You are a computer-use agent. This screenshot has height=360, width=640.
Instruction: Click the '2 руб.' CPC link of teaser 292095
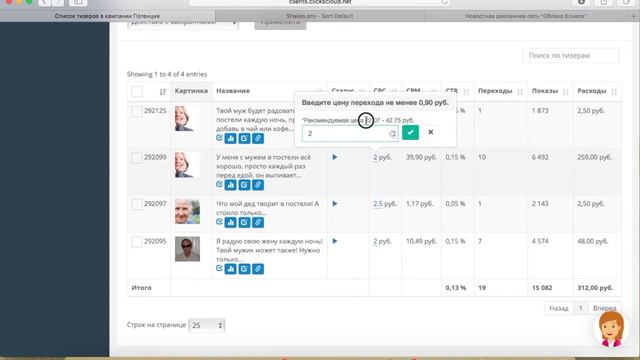coord(382,242)
